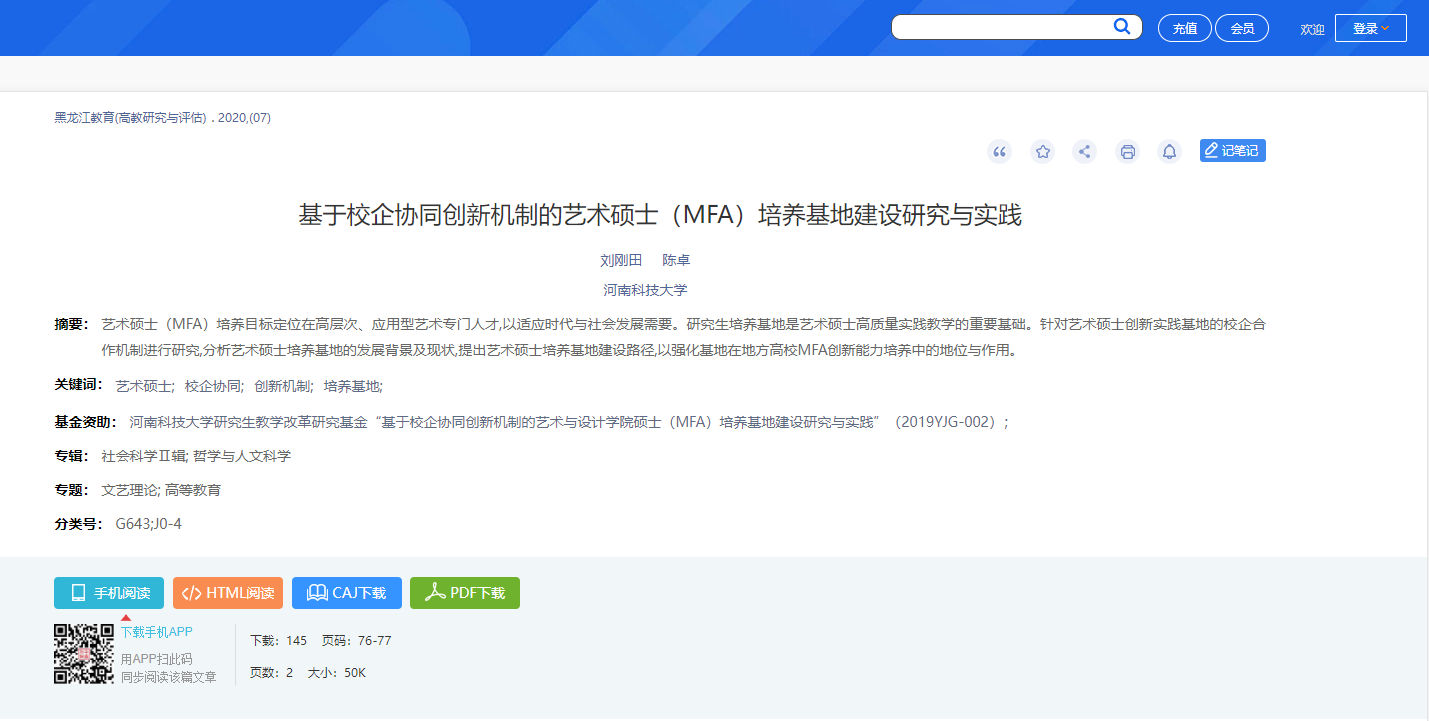Click the page count 页数:2
The image size is (1429, 721).
tap(271, 673)
